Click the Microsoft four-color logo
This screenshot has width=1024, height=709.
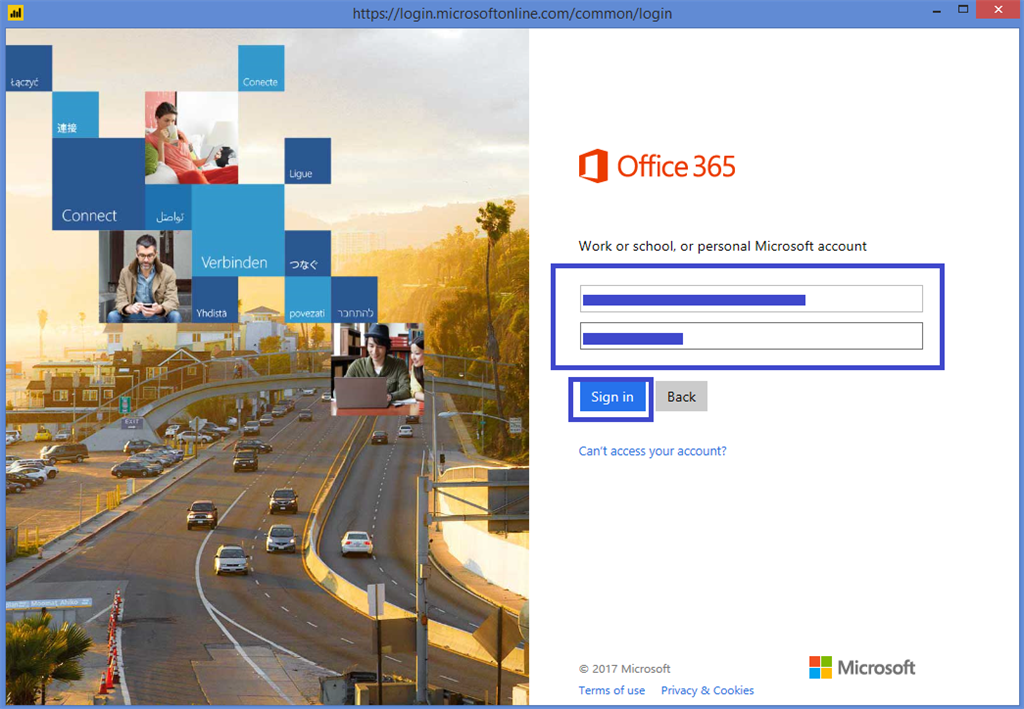point(820,667)
